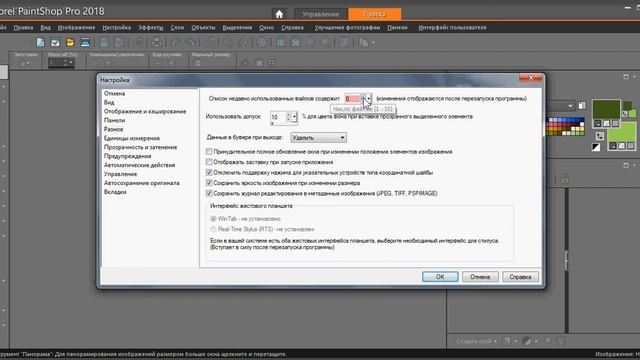
Task: Open the 'Улучшение фотографии' menu
Action: coord(347,27)
